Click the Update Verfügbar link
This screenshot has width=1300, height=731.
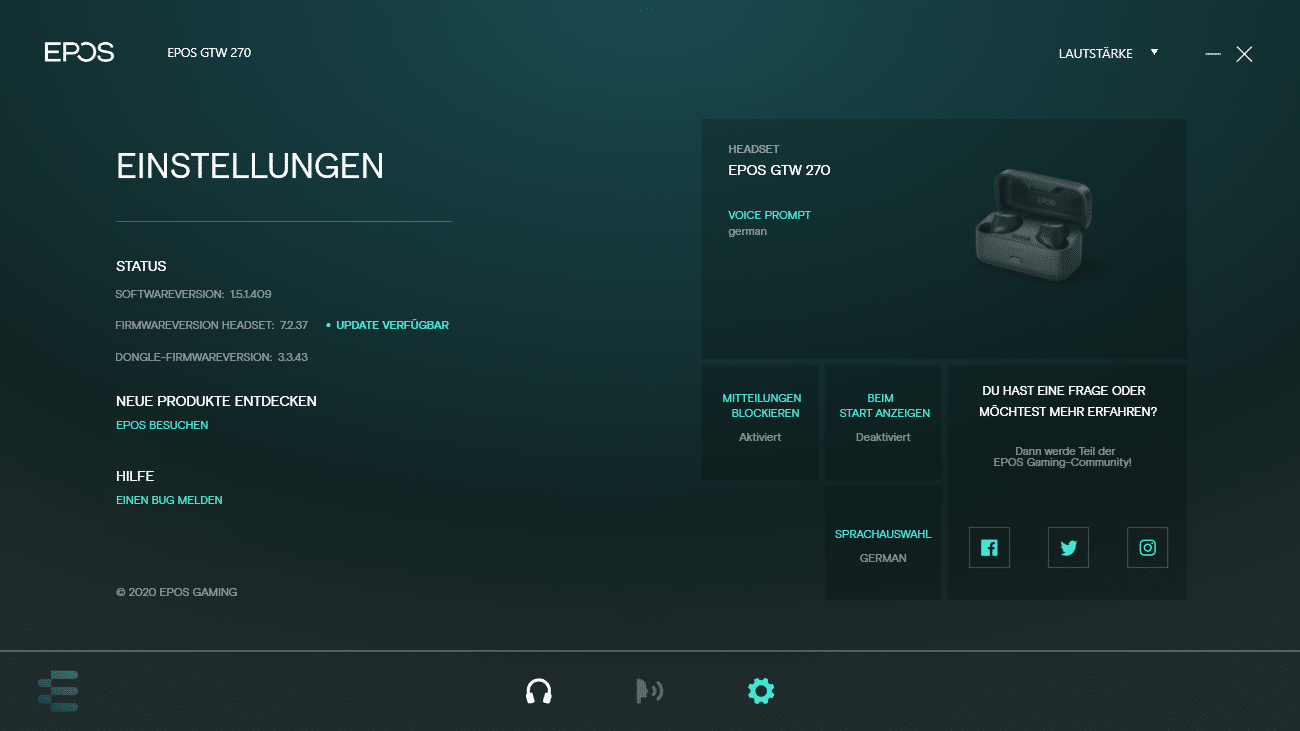point(392,326)
